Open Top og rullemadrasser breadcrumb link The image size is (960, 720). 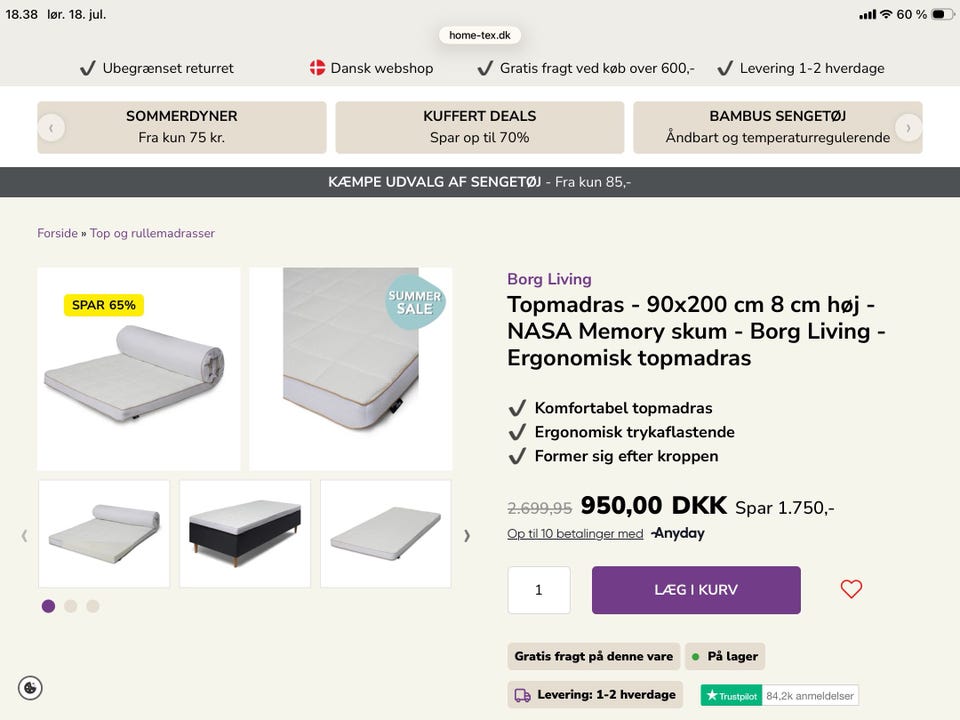tap(152, 233)
